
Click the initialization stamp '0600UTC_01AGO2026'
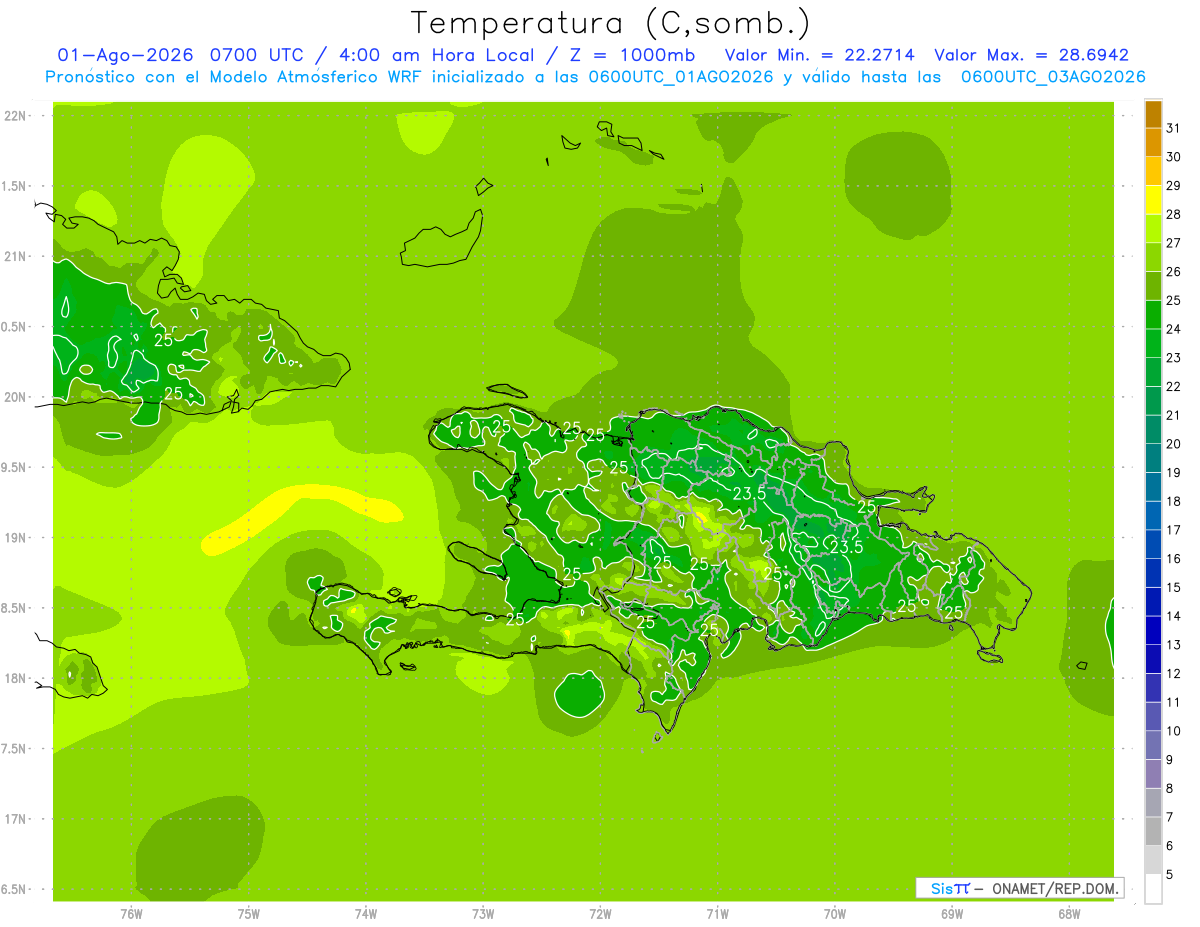tap(681, 77)
